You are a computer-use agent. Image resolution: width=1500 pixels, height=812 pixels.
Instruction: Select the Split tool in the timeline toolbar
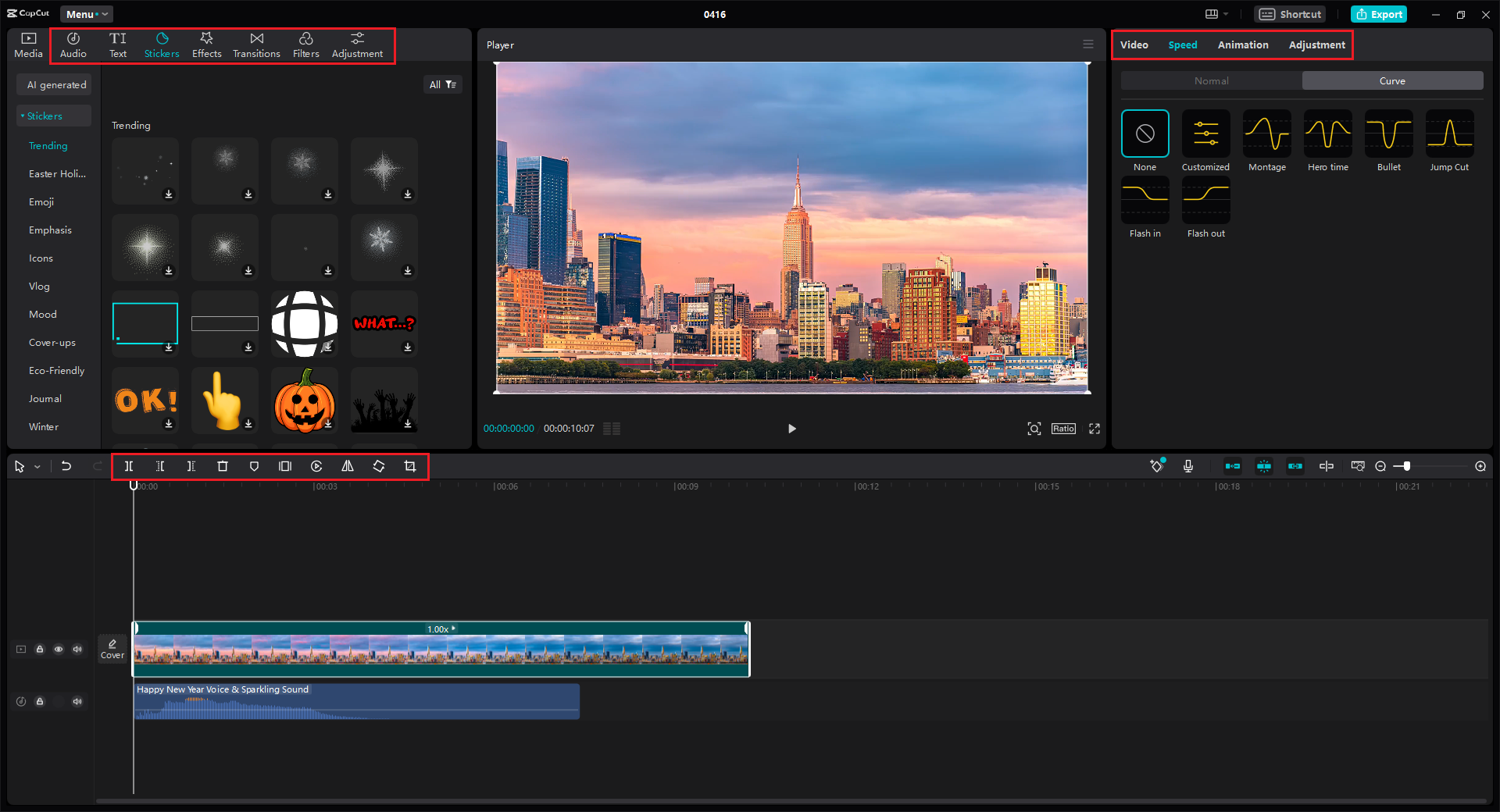tap(129, 466)
